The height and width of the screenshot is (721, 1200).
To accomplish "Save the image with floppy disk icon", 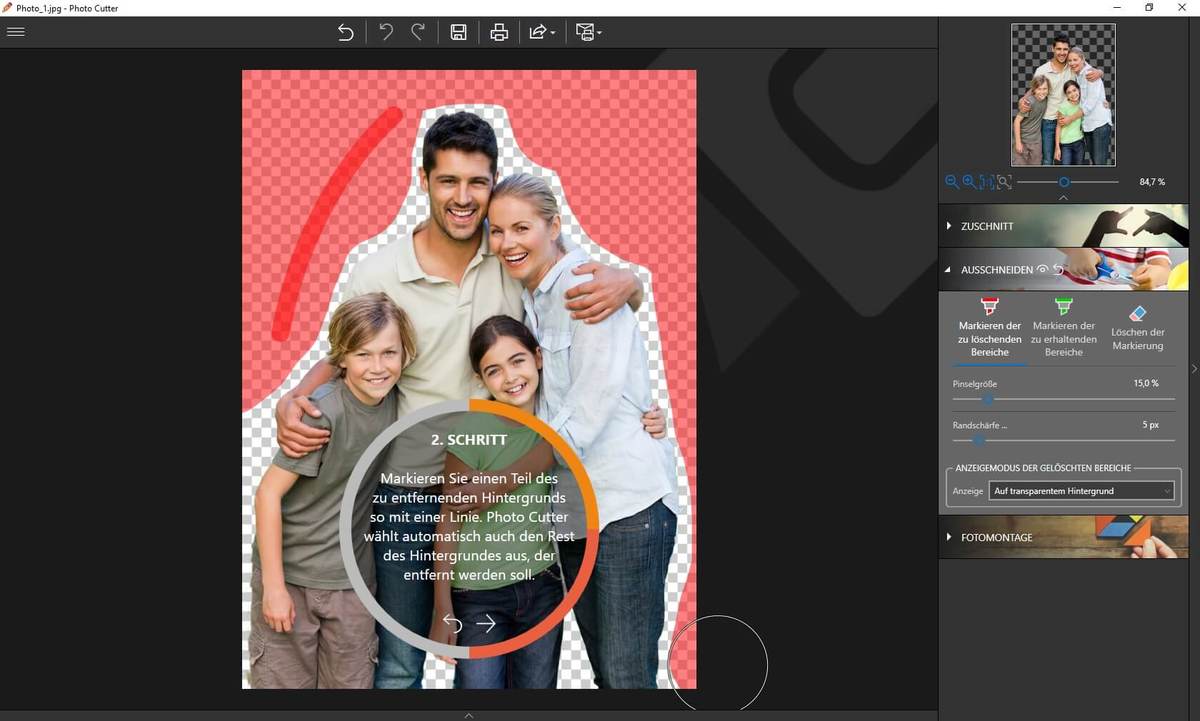I will click(x=459, y=32).
